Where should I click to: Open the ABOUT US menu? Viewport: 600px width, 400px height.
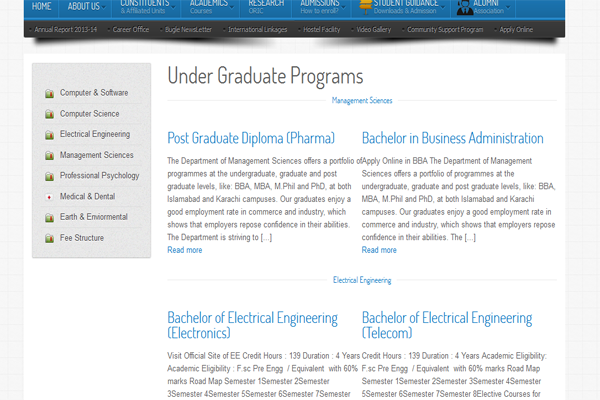(85, 7)
